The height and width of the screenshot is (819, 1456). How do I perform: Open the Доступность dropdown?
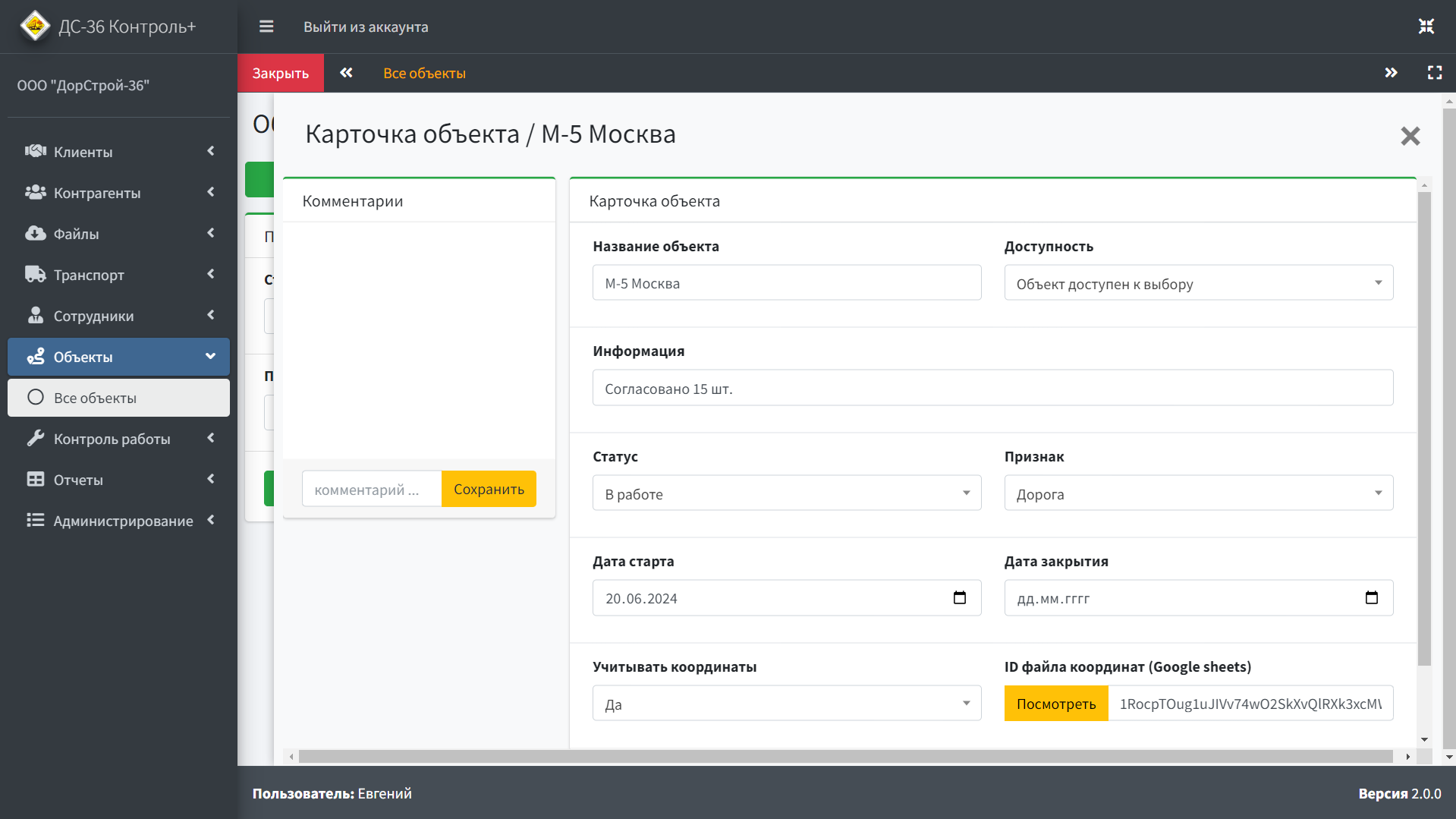coord(1199,283)
